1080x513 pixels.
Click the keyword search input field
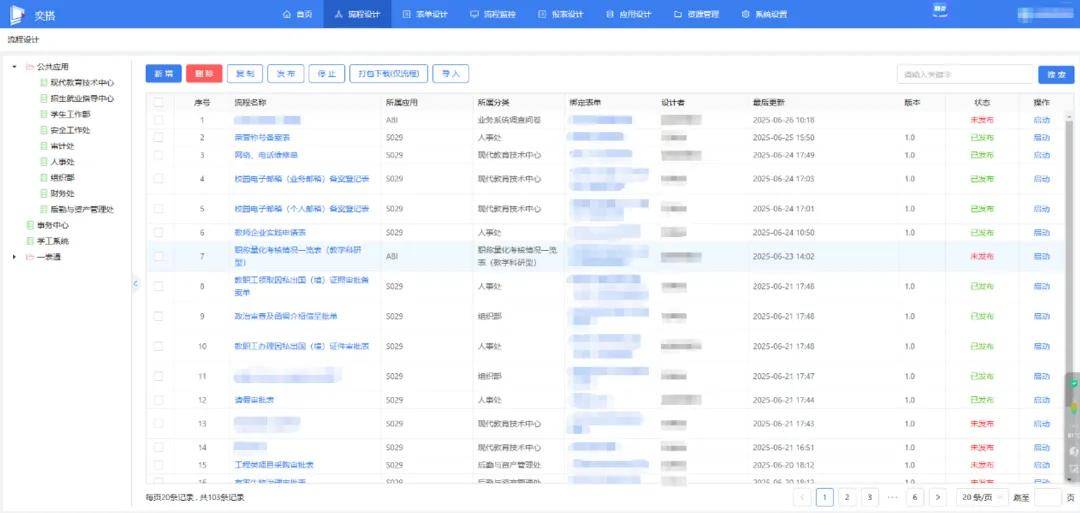[x=964, y=74]
